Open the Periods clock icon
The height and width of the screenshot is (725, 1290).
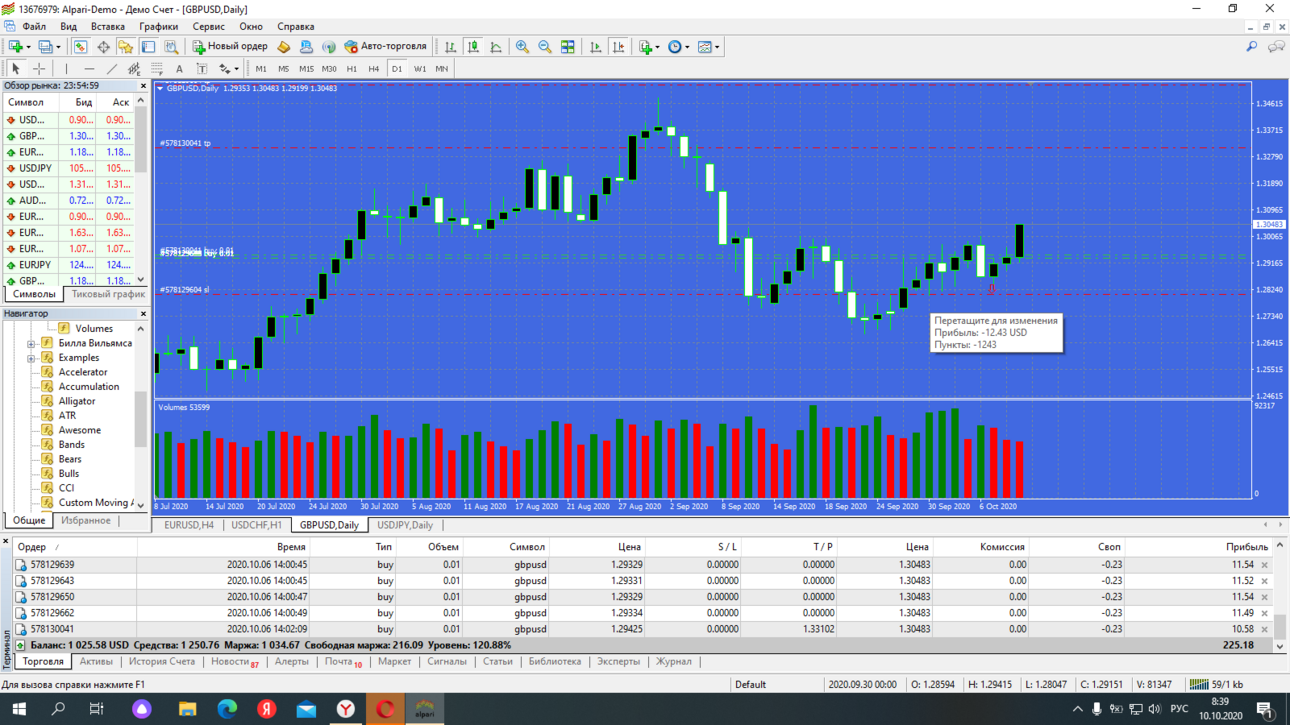coord(675,47)
